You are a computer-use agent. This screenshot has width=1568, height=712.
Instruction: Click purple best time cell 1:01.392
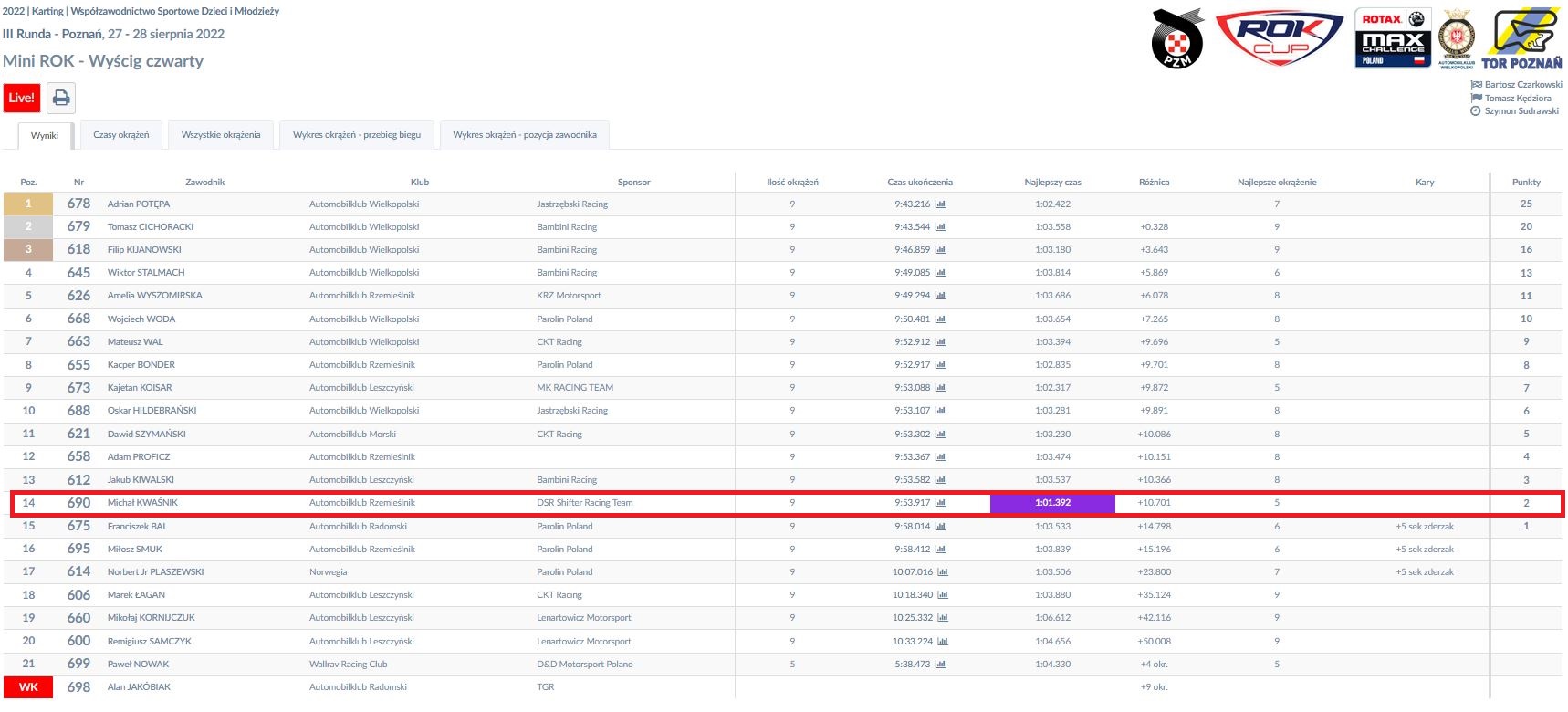[1052, 503]
